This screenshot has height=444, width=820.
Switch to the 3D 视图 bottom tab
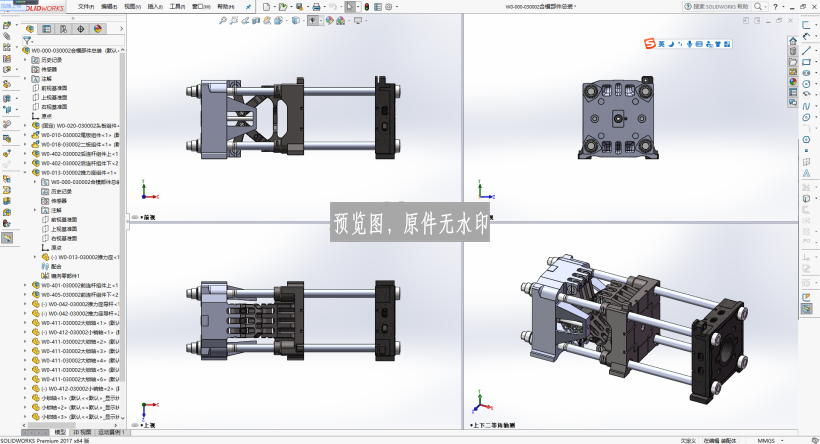[x=82, y=432]
